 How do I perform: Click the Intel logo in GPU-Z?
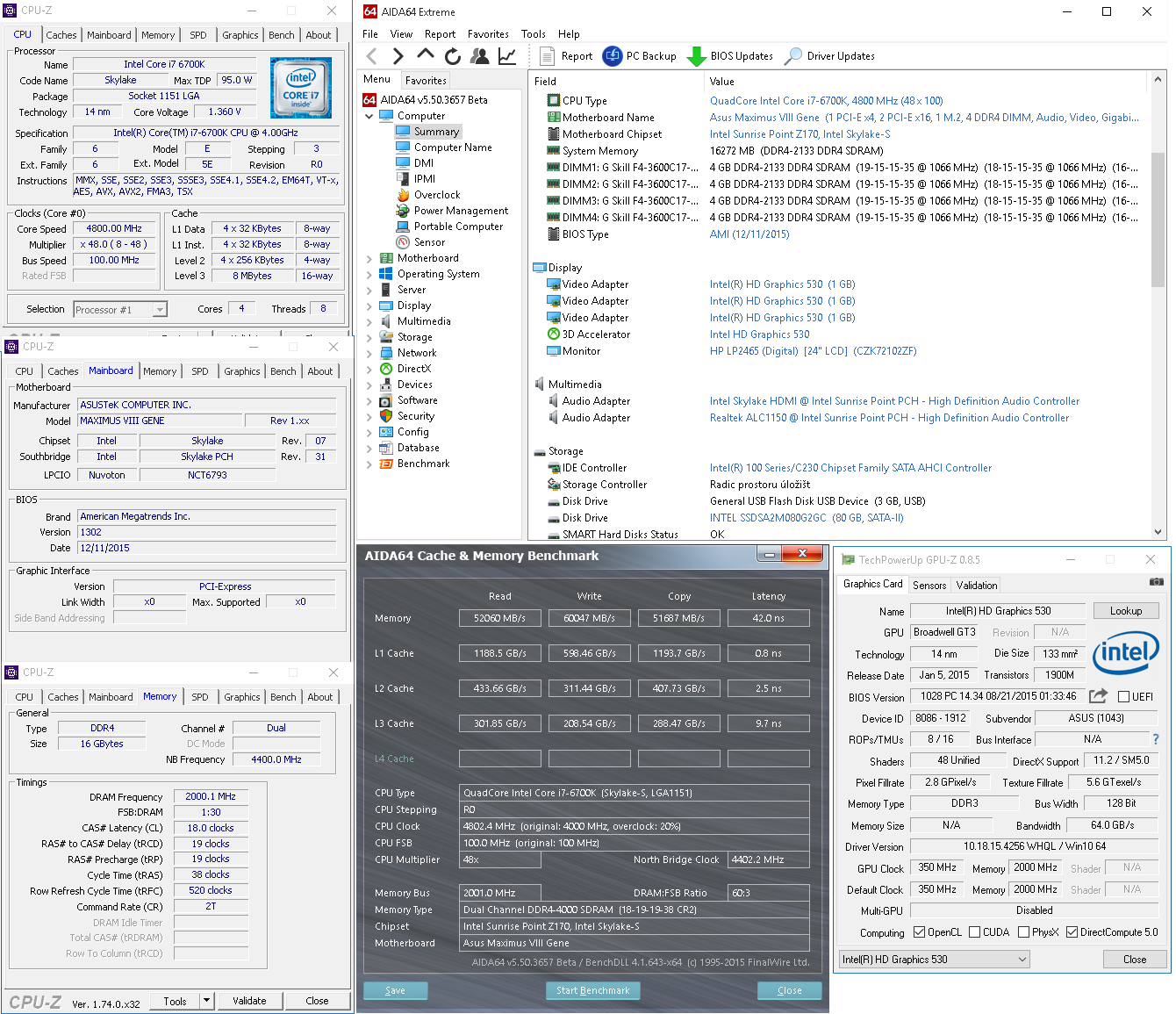pyautogui.click(x=1126, y=653)
